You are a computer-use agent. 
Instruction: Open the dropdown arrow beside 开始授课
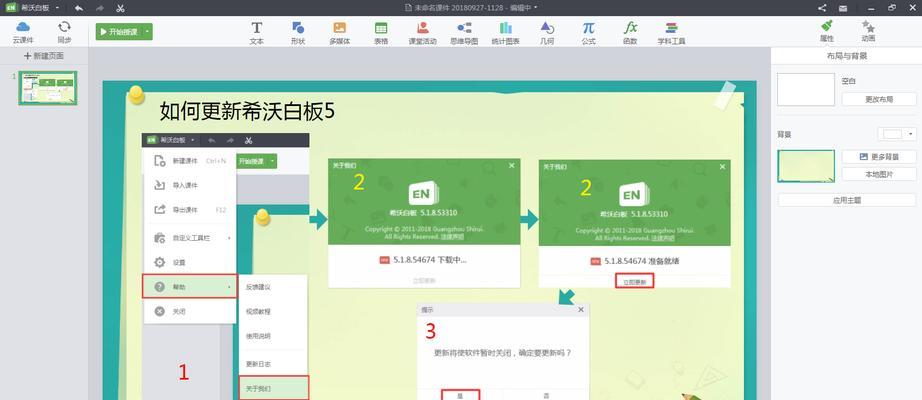tap(147, 32)
